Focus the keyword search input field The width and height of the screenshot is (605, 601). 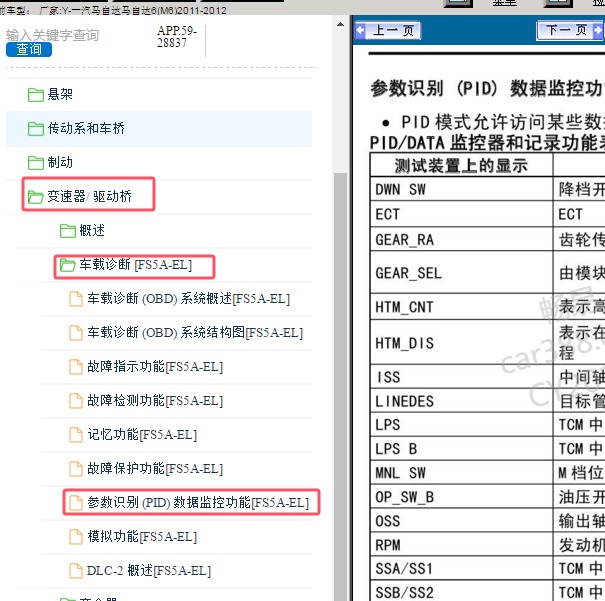point(52,35)
